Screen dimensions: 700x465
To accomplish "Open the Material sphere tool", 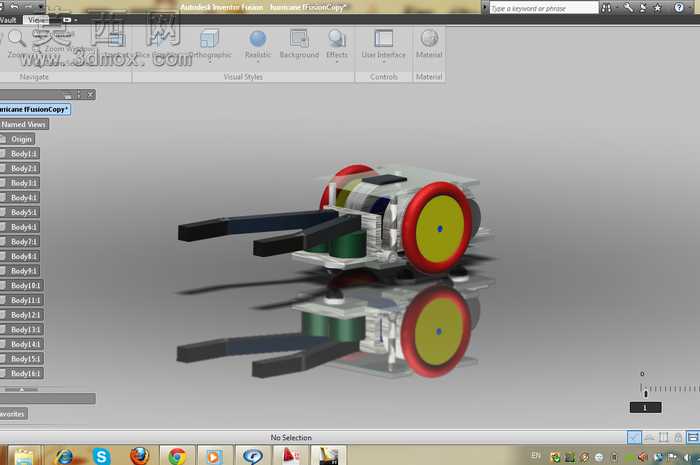I will tap(429, 43).
